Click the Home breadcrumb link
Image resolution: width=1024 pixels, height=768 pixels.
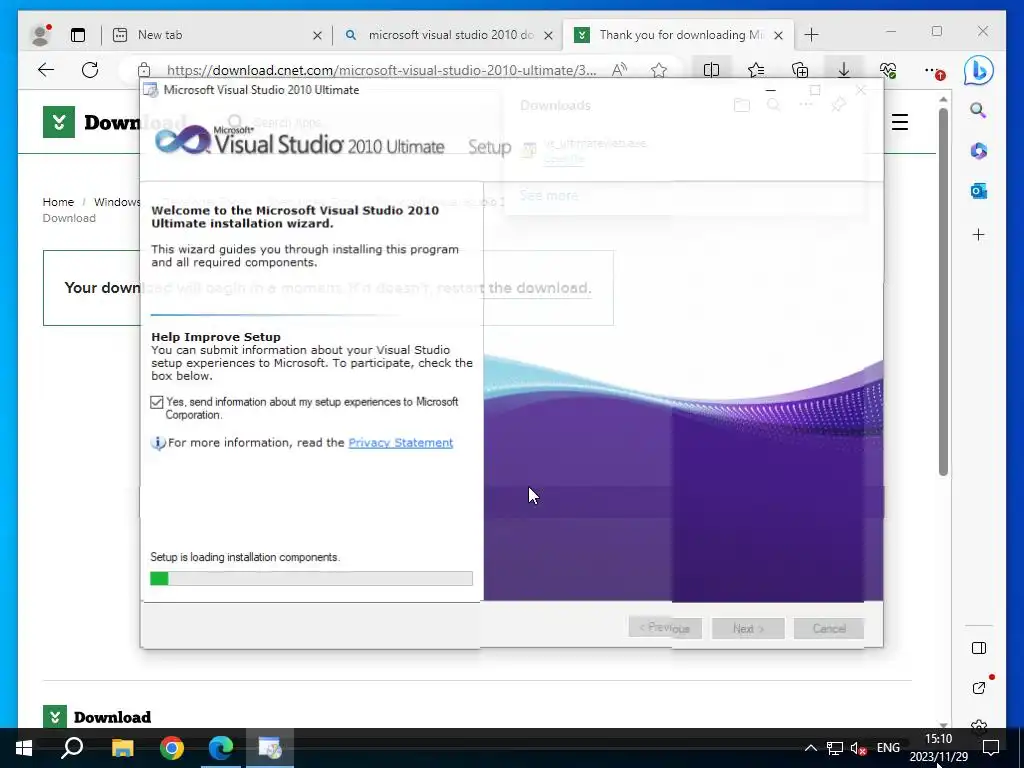58,202
